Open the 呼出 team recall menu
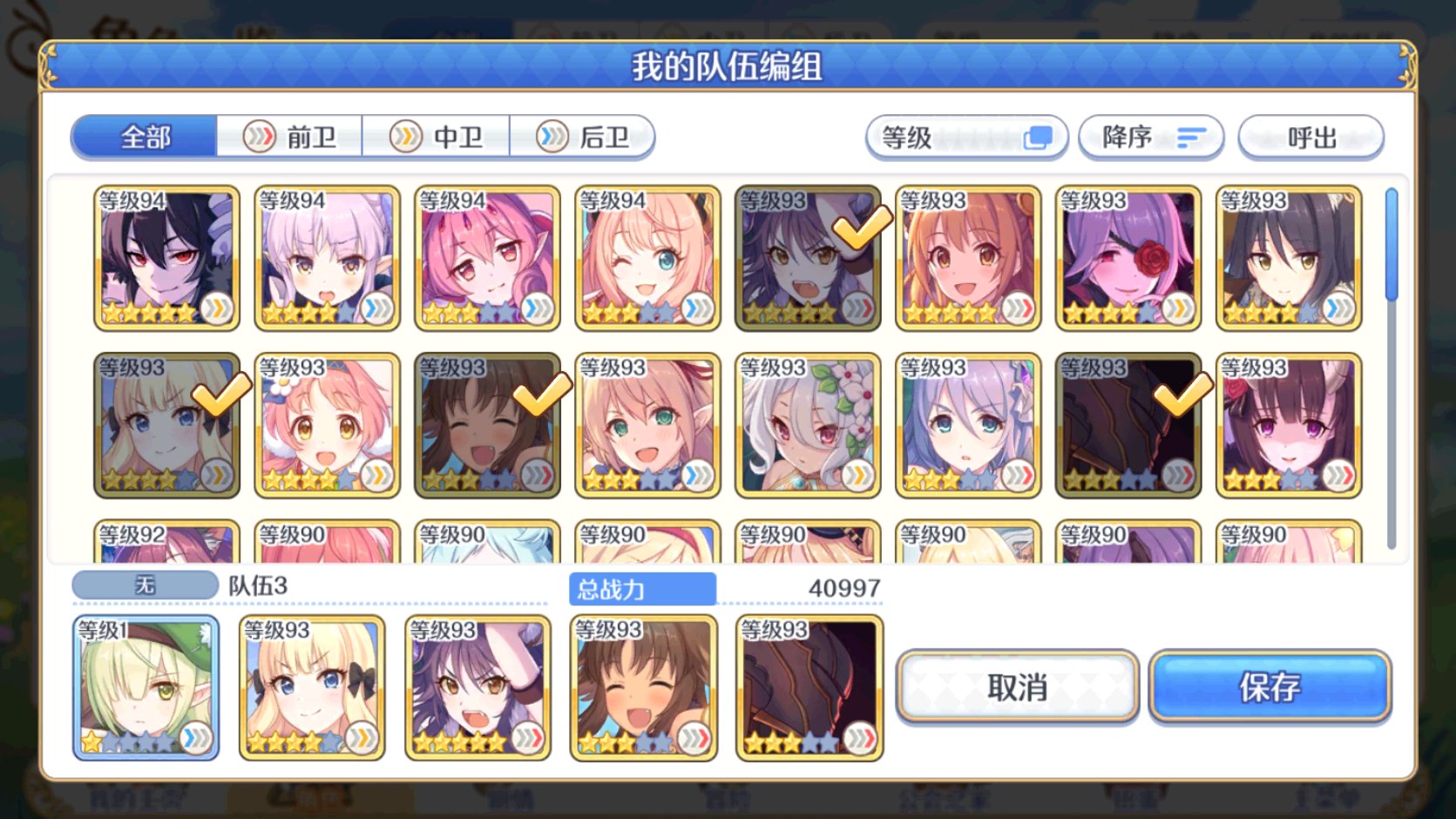The image size is (1456, 819). click(1310, 138)
